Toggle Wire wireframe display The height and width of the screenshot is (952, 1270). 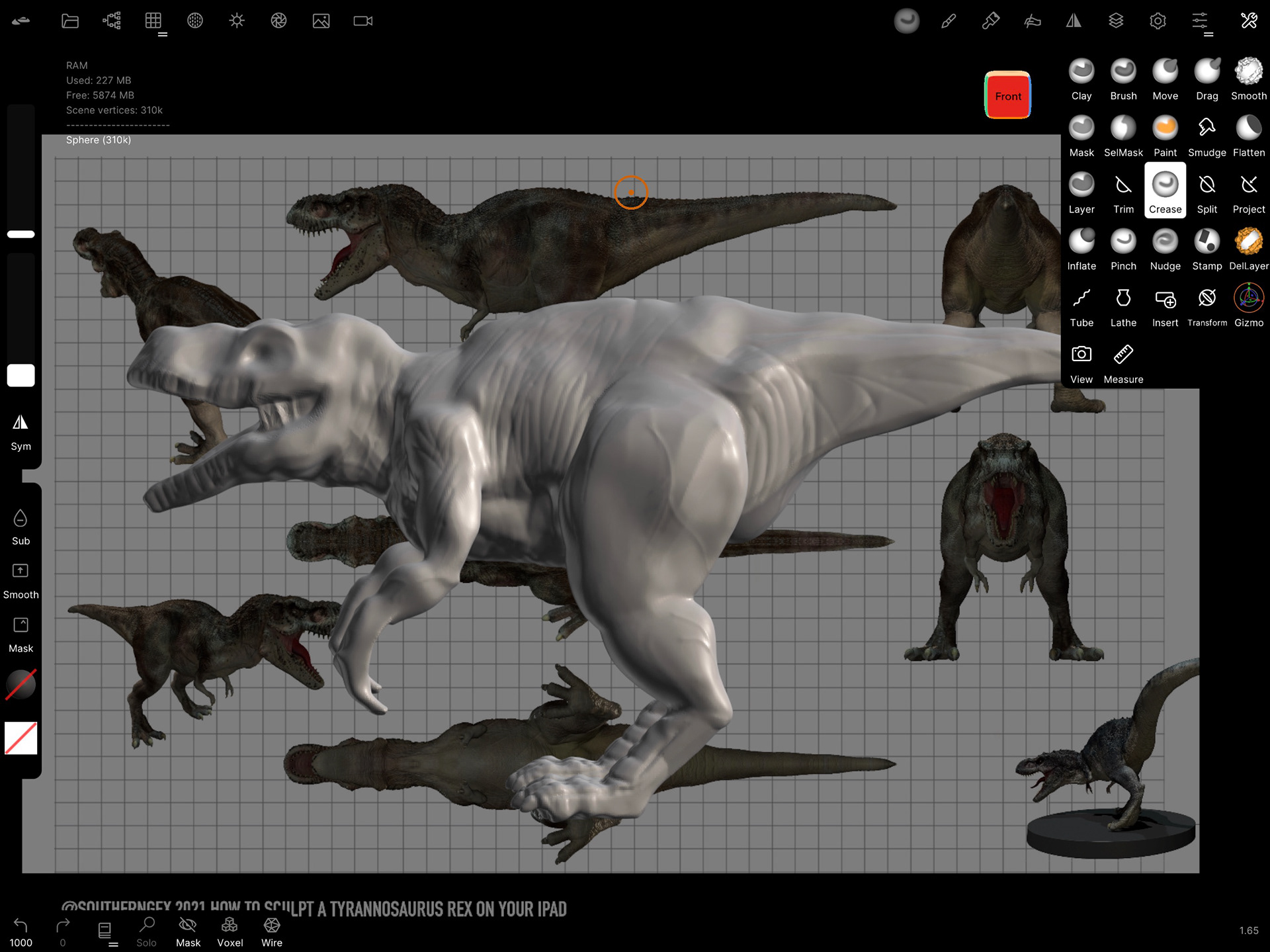[x=272, y=932]
